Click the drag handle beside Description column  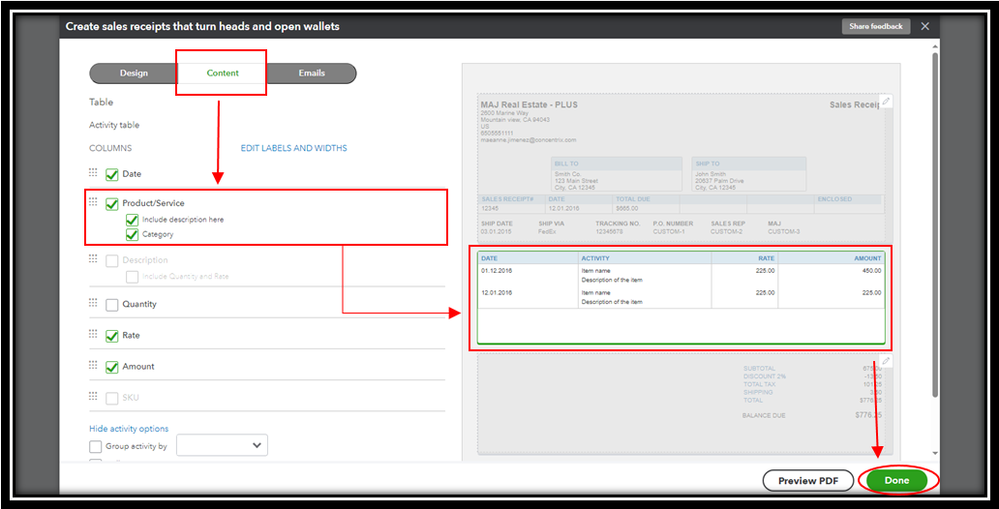coord(93,259)
